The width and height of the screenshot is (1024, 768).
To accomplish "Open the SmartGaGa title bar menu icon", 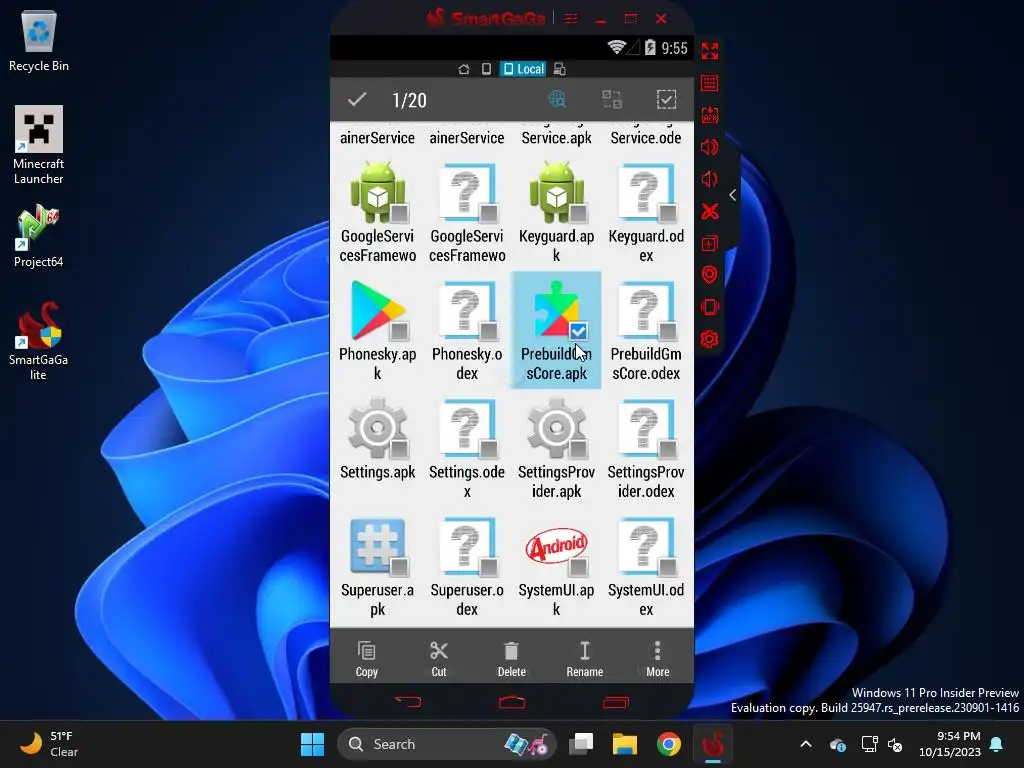I will coord(571,18).
